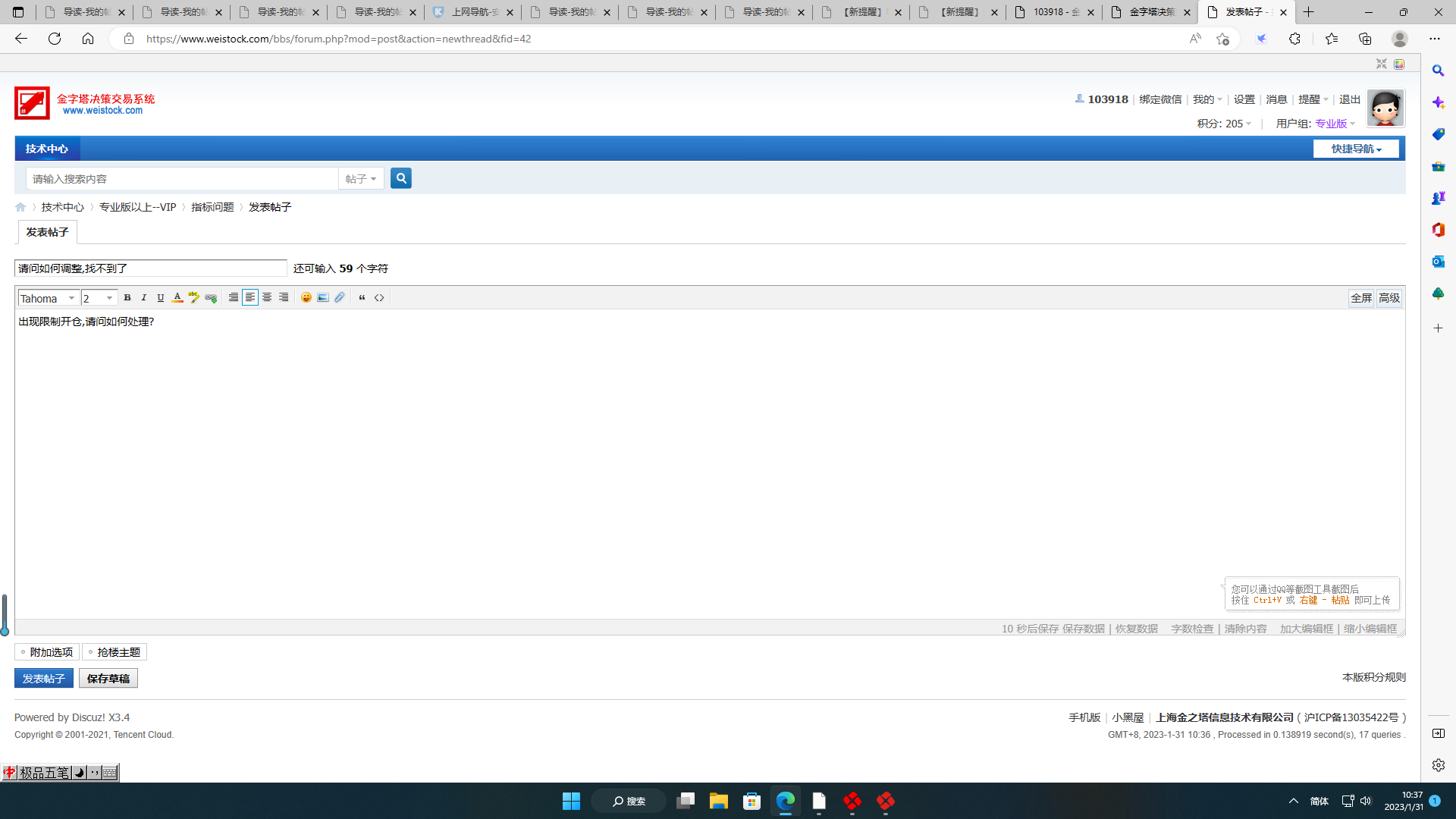Save the post with 保存草稿 button
The image size is (1456, 819).
[108, 679]
